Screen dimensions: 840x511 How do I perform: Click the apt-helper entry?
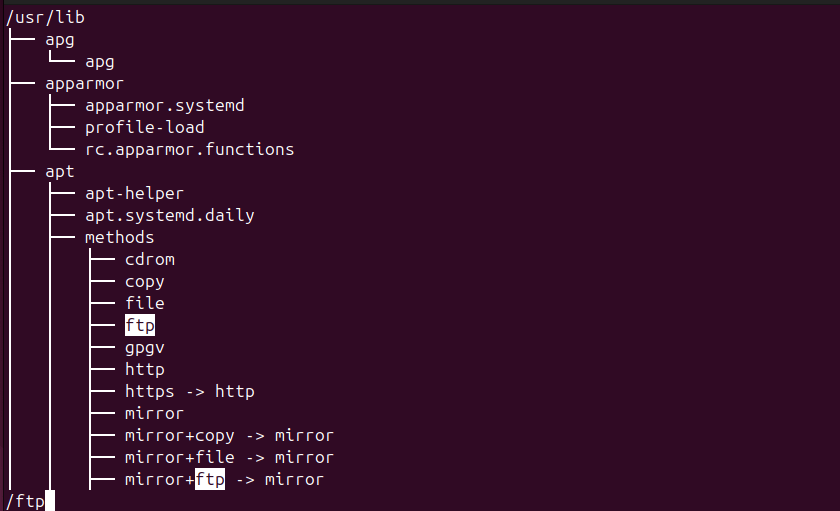[134, 193]
